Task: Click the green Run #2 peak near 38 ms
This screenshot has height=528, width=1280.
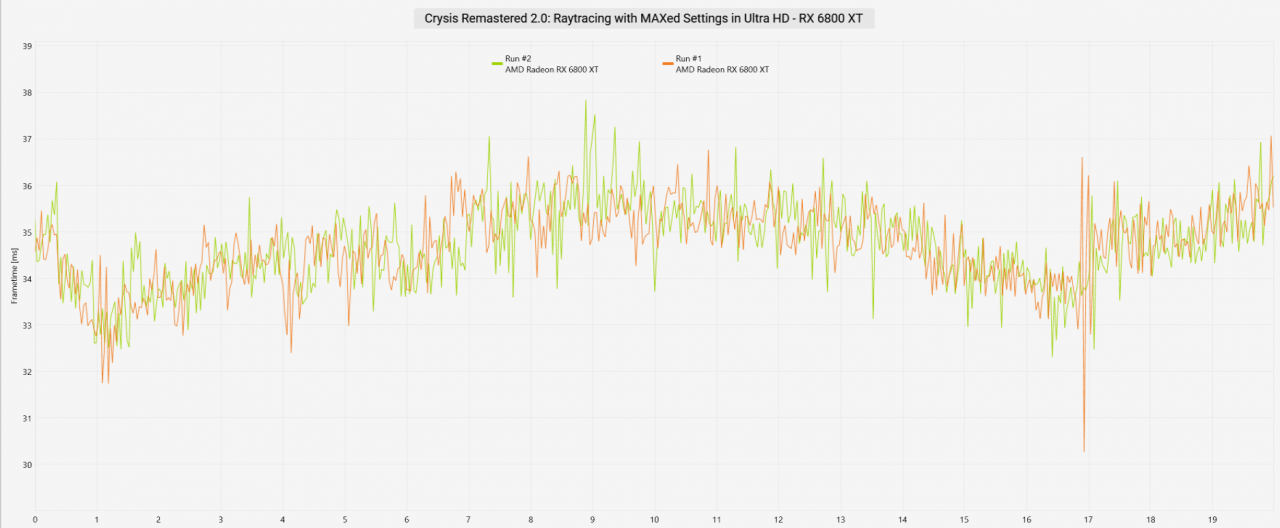Action: click(586, 102)
